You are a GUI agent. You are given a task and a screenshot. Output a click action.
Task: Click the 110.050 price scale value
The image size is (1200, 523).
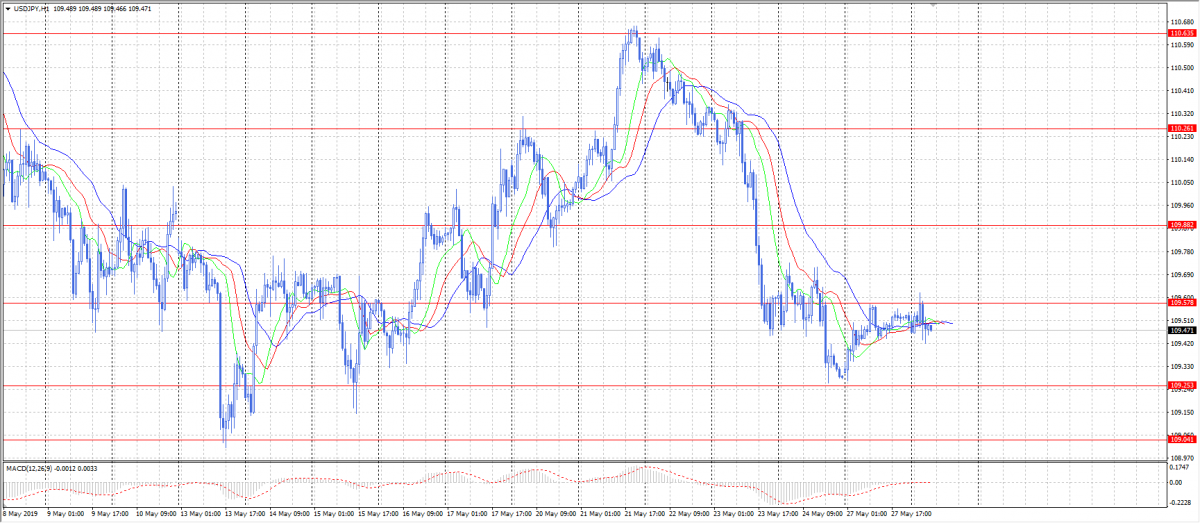coord(1183,183)
